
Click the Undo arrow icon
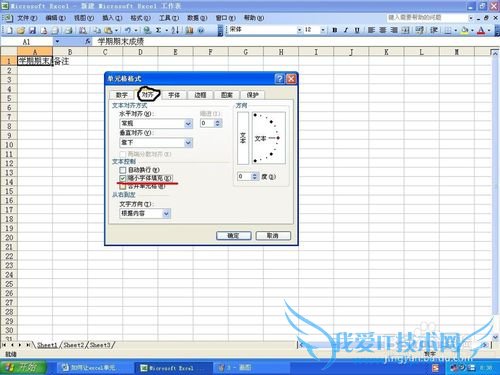pos(128,30)
